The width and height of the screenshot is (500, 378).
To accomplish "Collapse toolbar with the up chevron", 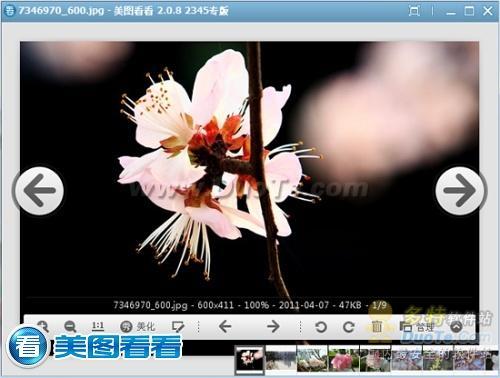I will pos(457,327).
